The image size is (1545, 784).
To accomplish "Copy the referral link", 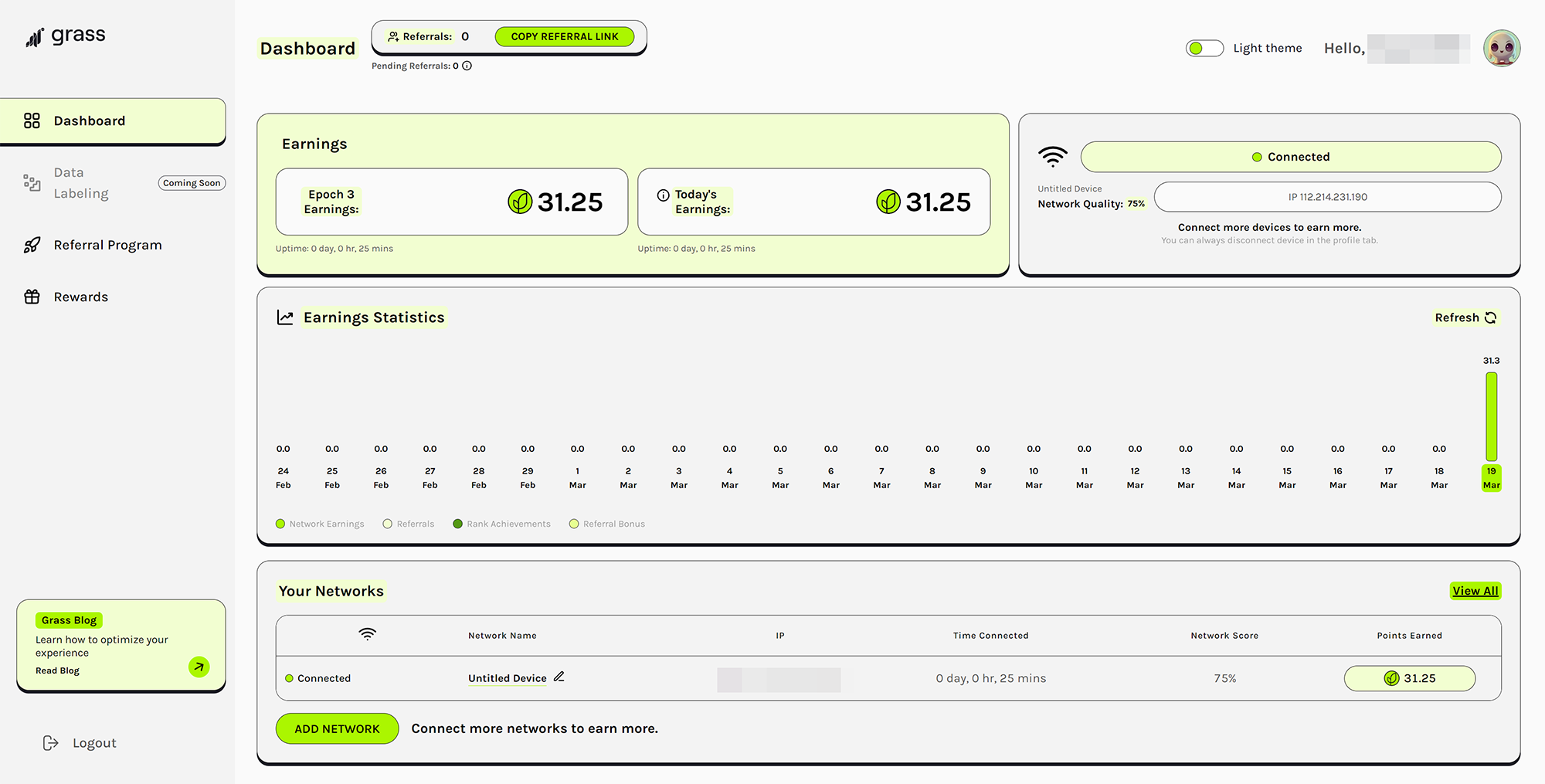I will (x=565, y=36).
